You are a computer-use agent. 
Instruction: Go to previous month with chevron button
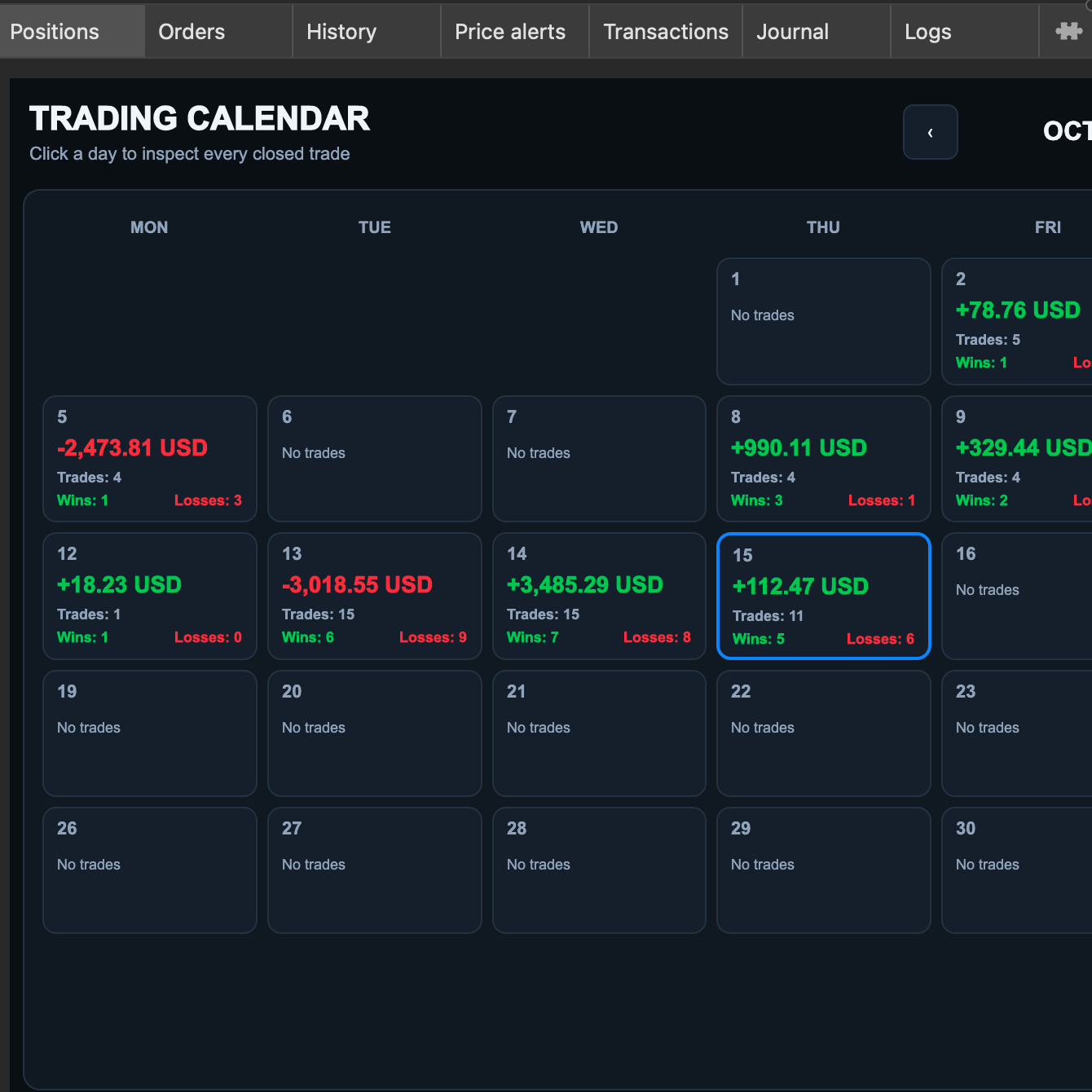[931, 132]
